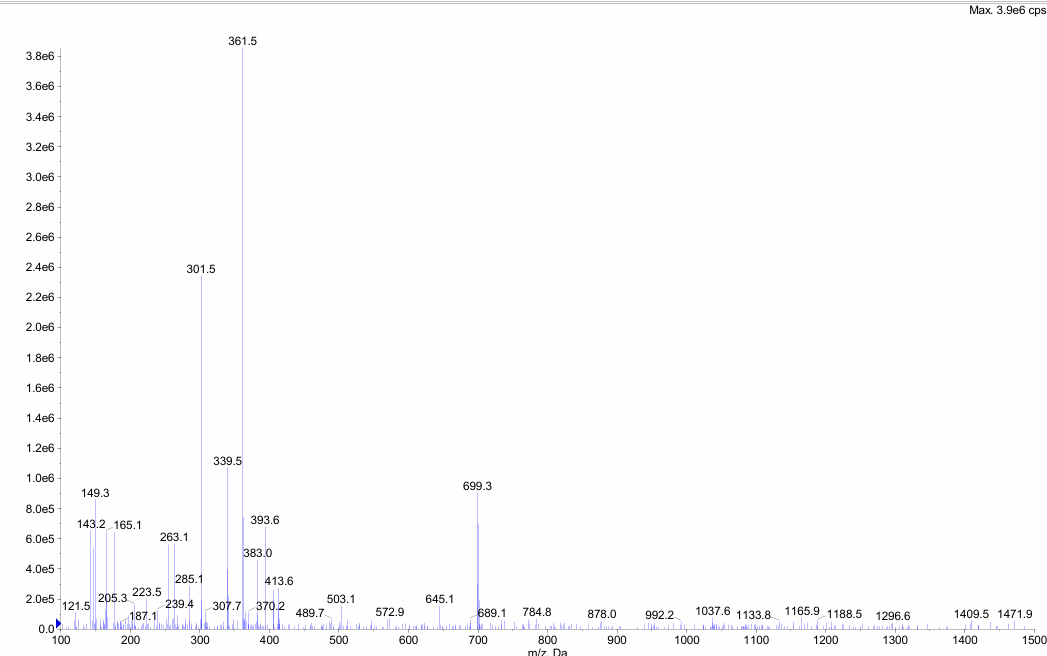Click the 263.1 peak label

[x=174, y=537]
